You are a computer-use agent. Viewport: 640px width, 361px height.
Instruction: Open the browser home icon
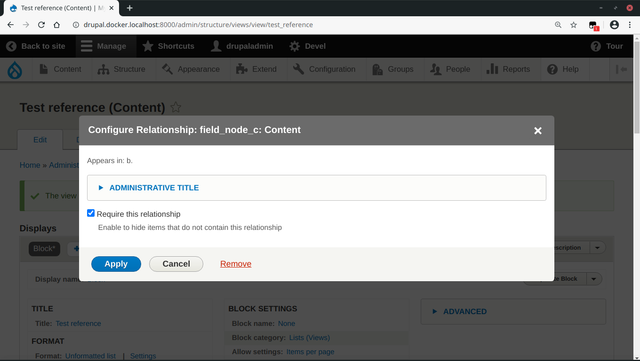click(x=57, y=25)
